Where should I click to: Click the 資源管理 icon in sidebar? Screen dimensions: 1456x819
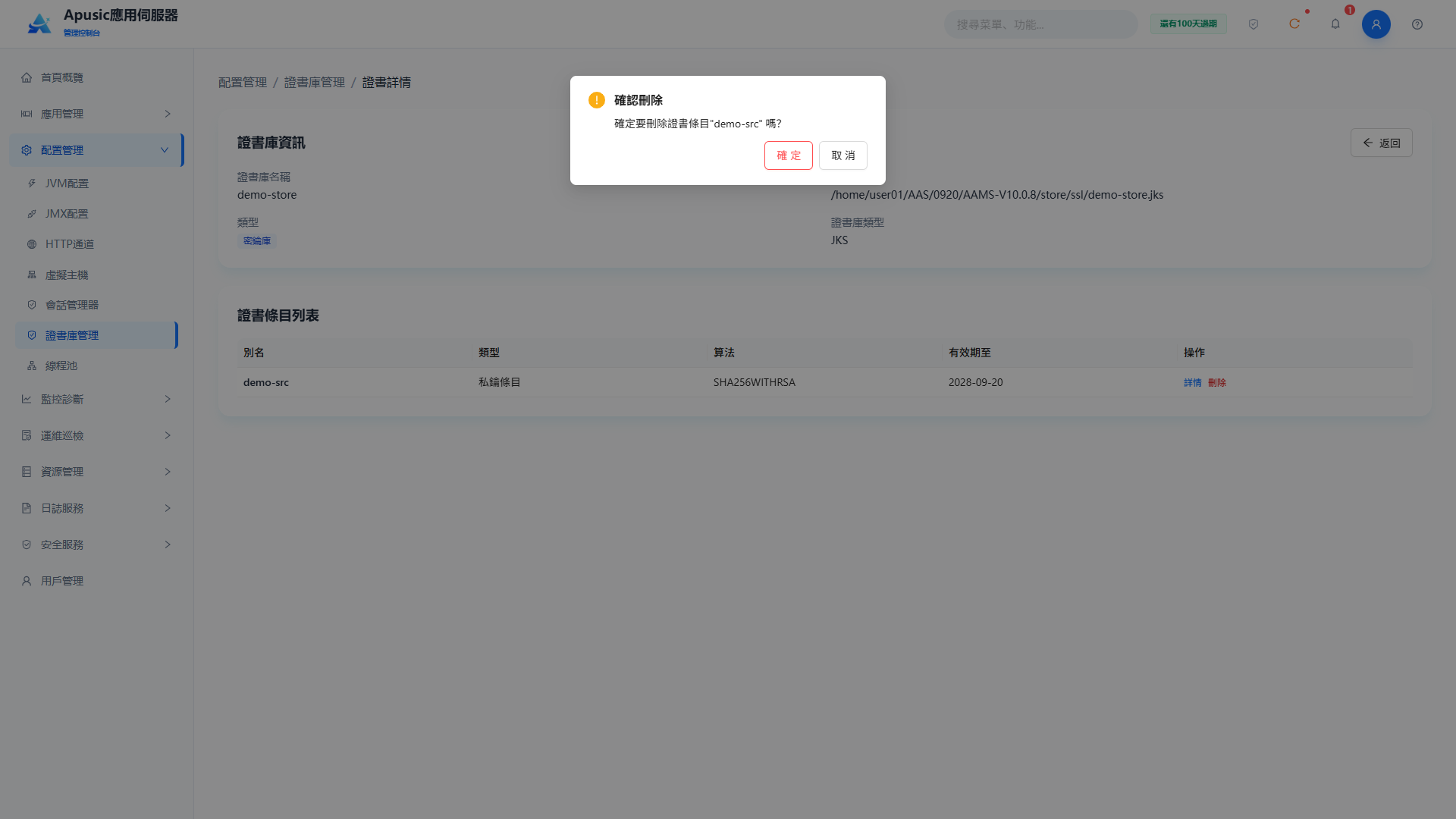pyautogui.click(x=27, y=472)
